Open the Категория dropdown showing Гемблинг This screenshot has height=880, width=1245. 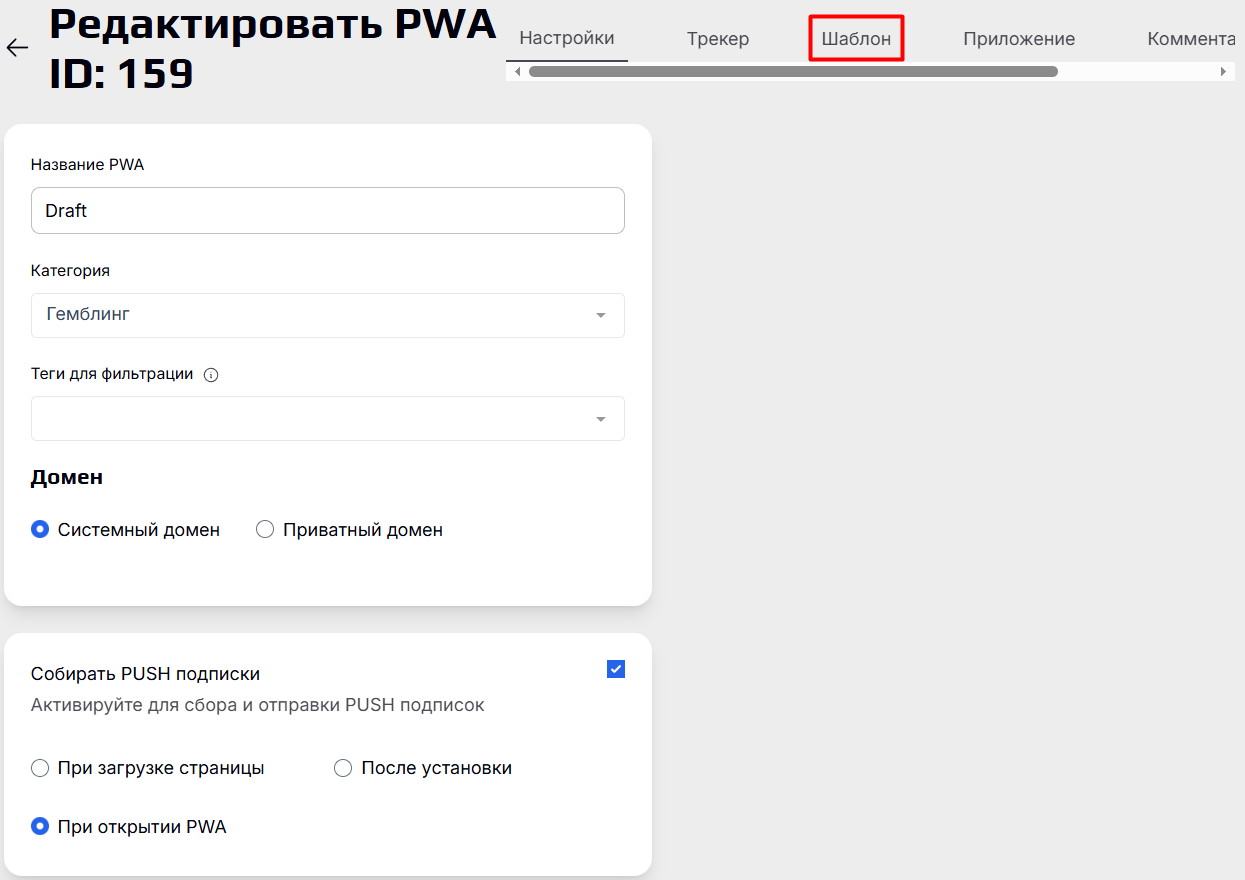327,315
